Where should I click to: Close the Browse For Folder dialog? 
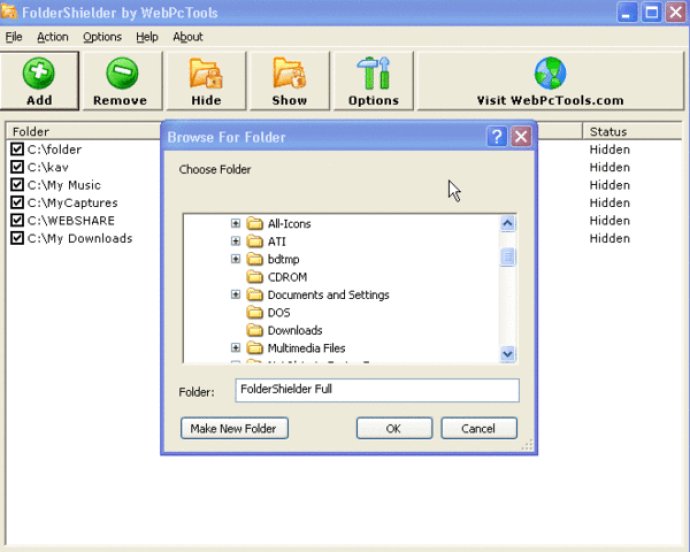pyautogui.click(x=521, y=137)
